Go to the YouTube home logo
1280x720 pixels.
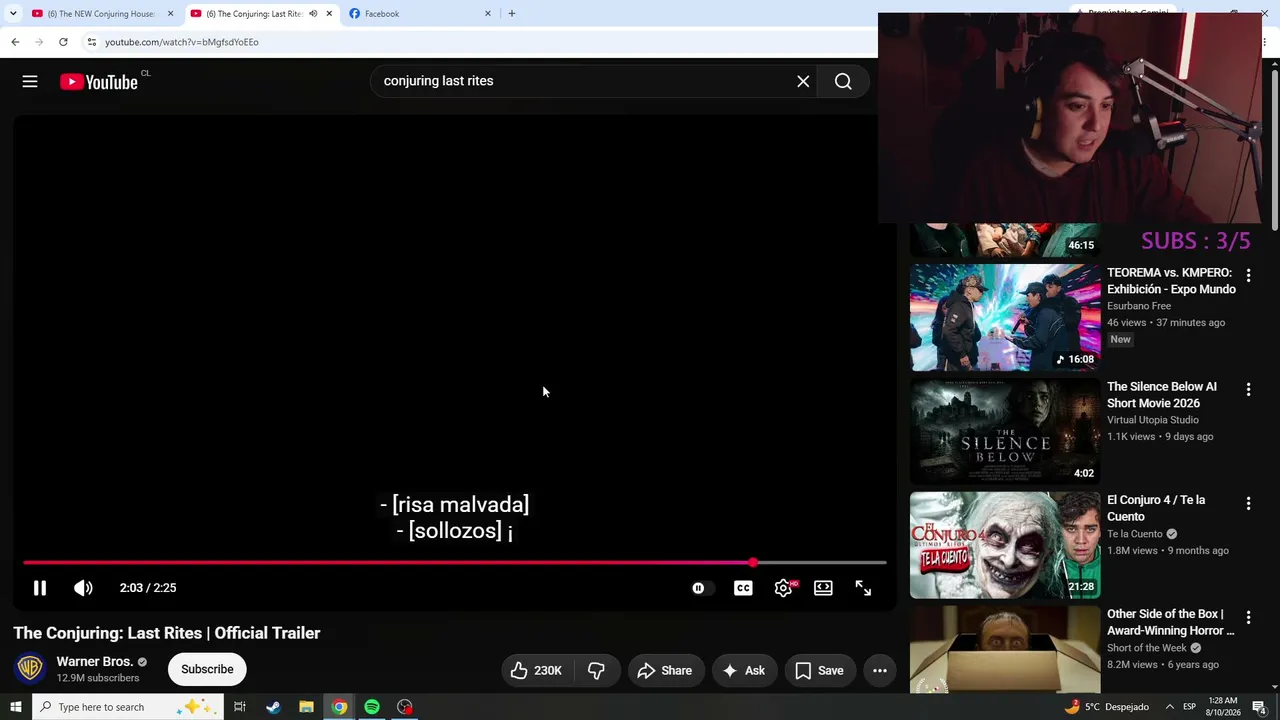pos(99,82)
